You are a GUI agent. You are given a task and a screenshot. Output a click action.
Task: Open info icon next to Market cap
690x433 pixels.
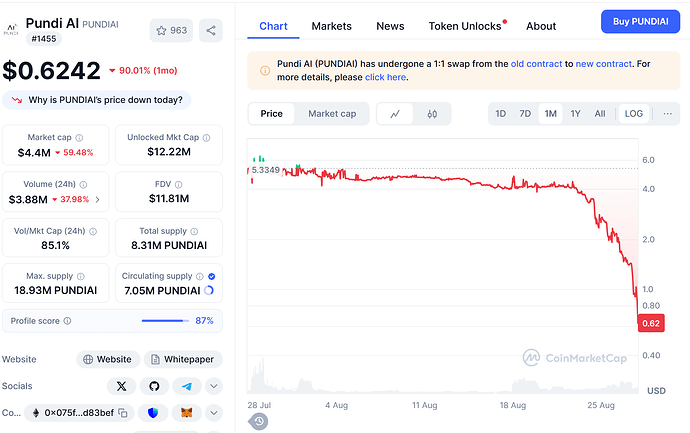[79, 138]
